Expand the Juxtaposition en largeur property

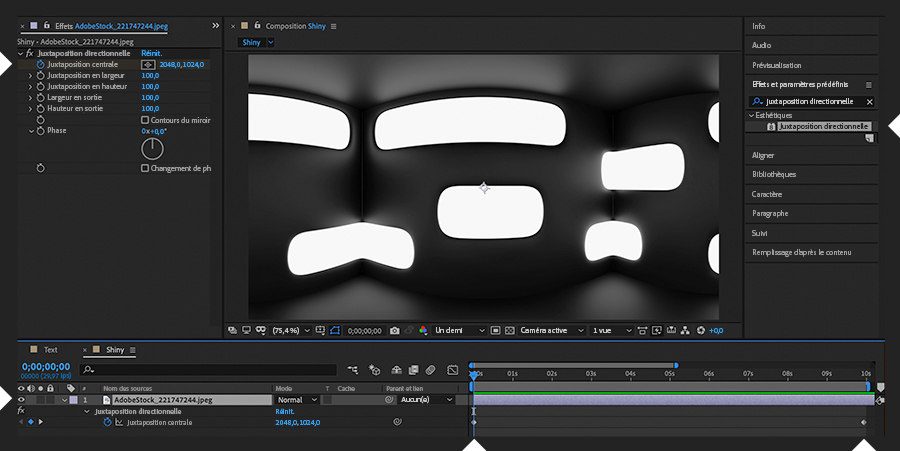click(30, 75)
